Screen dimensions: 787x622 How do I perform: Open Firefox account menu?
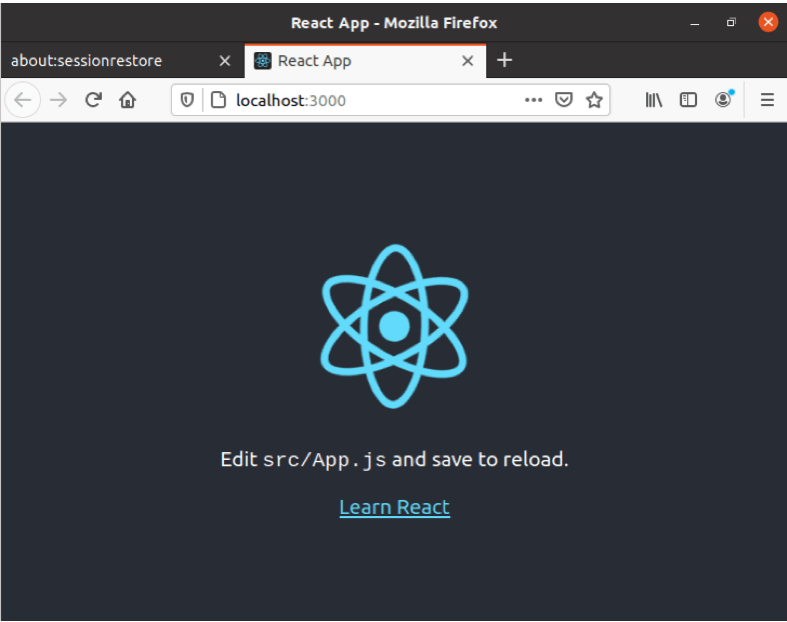point(723,100)
